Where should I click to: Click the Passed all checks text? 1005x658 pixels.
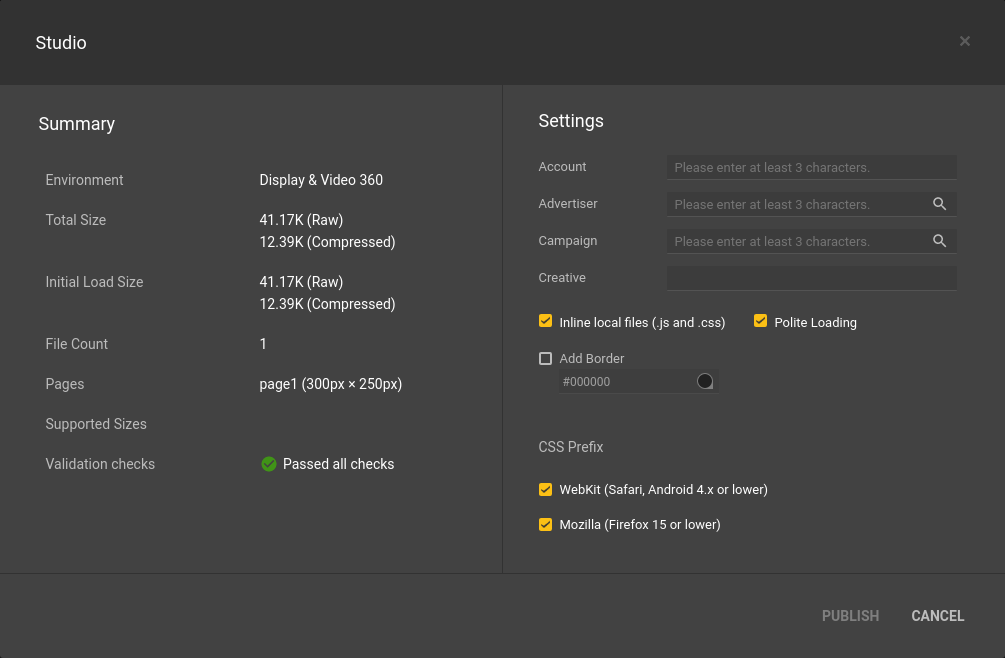[x=338, y=464]
